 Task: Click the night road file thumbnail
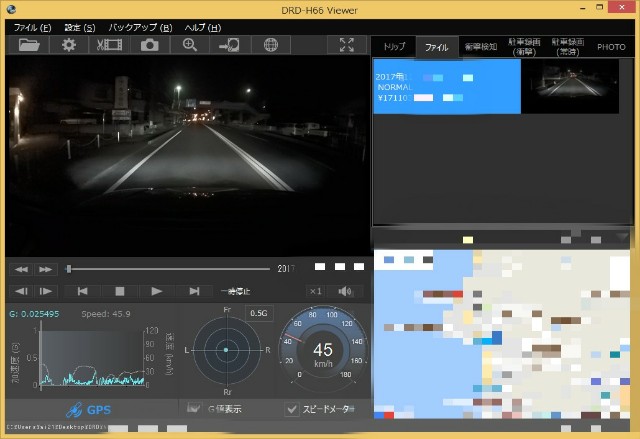570,86
